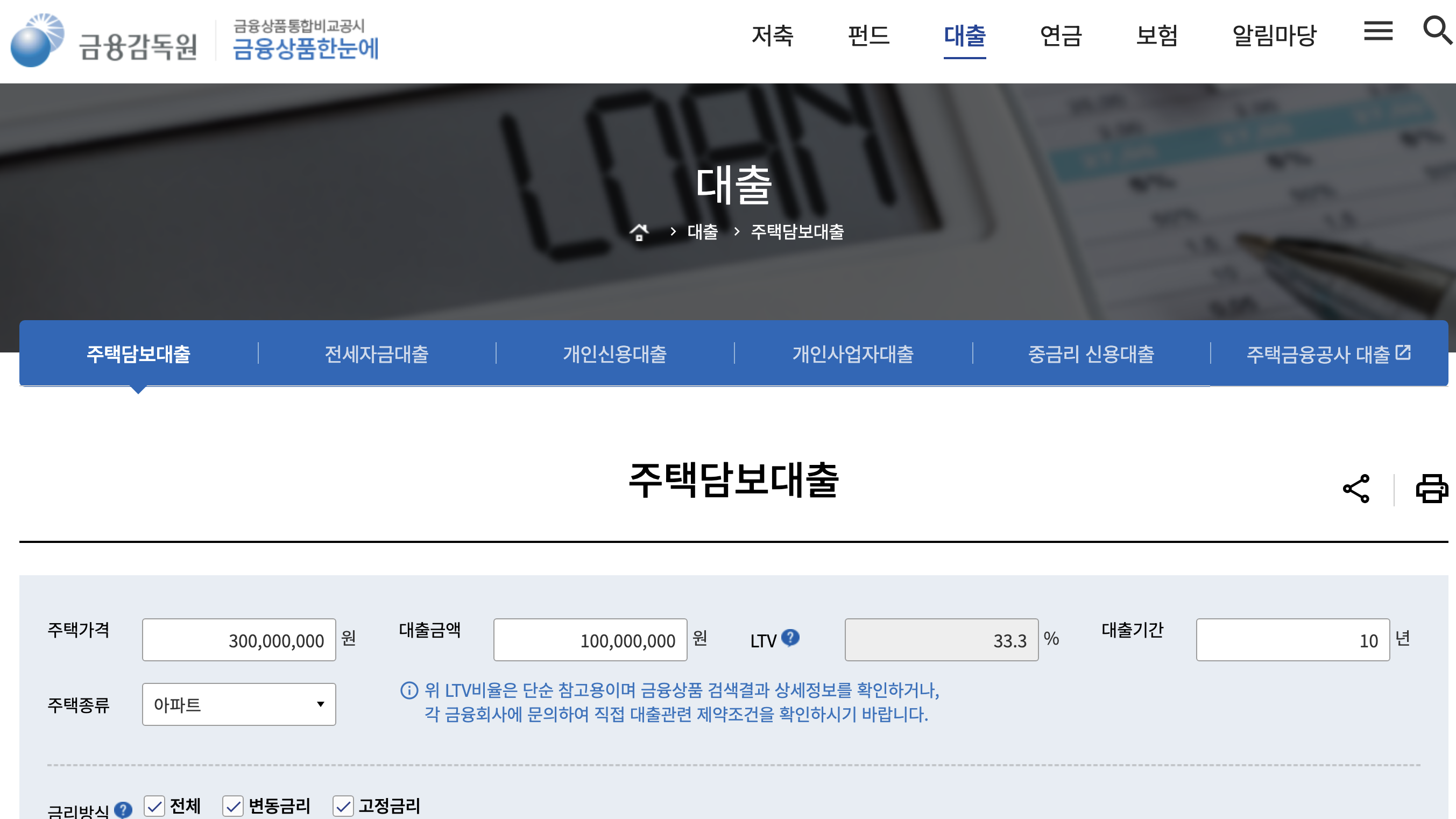Uncheck the 고정금리 checkbox
This screenshot has width=1456, height=819.
(343, 806)
